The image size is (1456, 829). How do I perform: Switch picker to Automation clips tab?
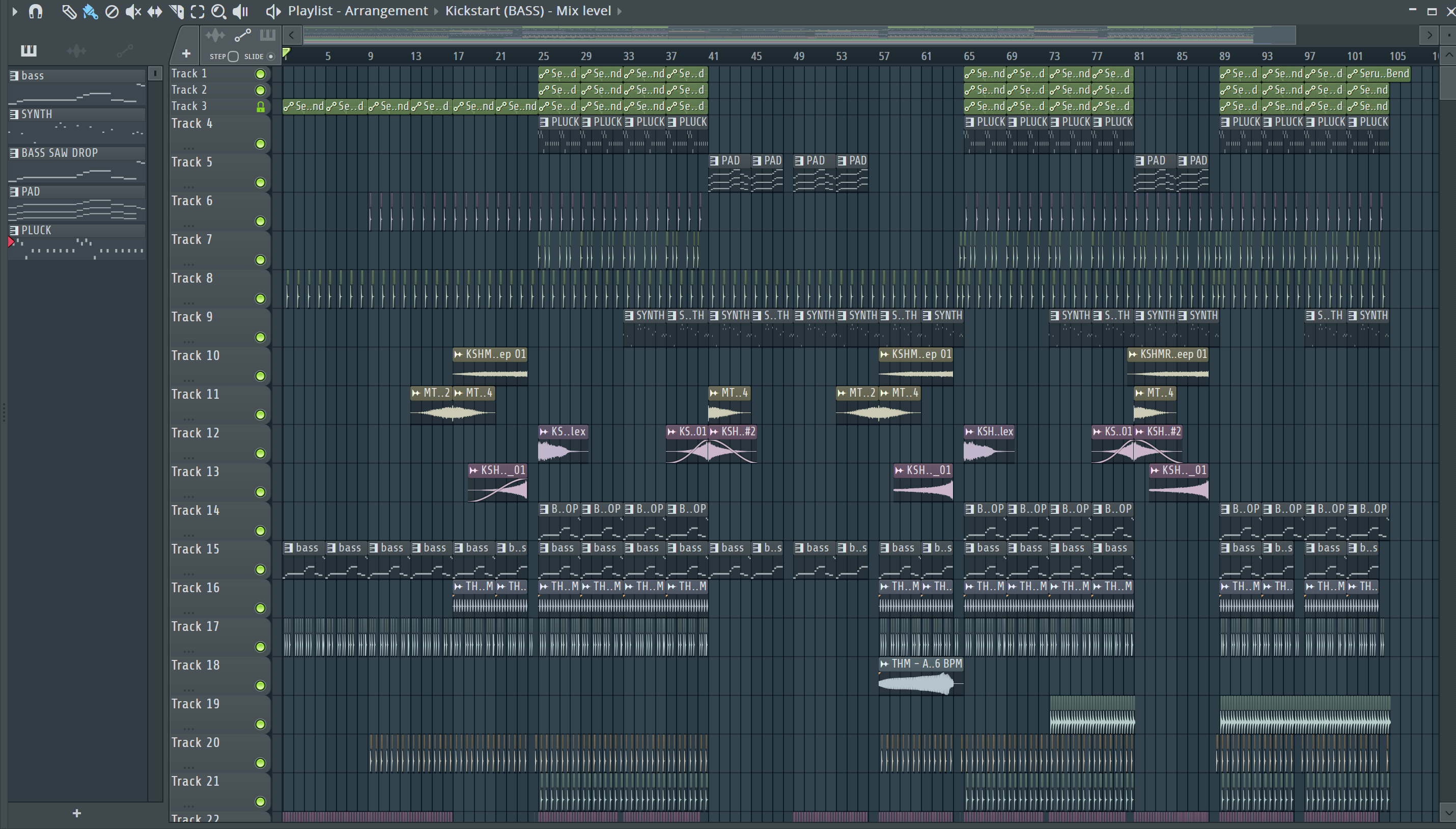[125, 51]
